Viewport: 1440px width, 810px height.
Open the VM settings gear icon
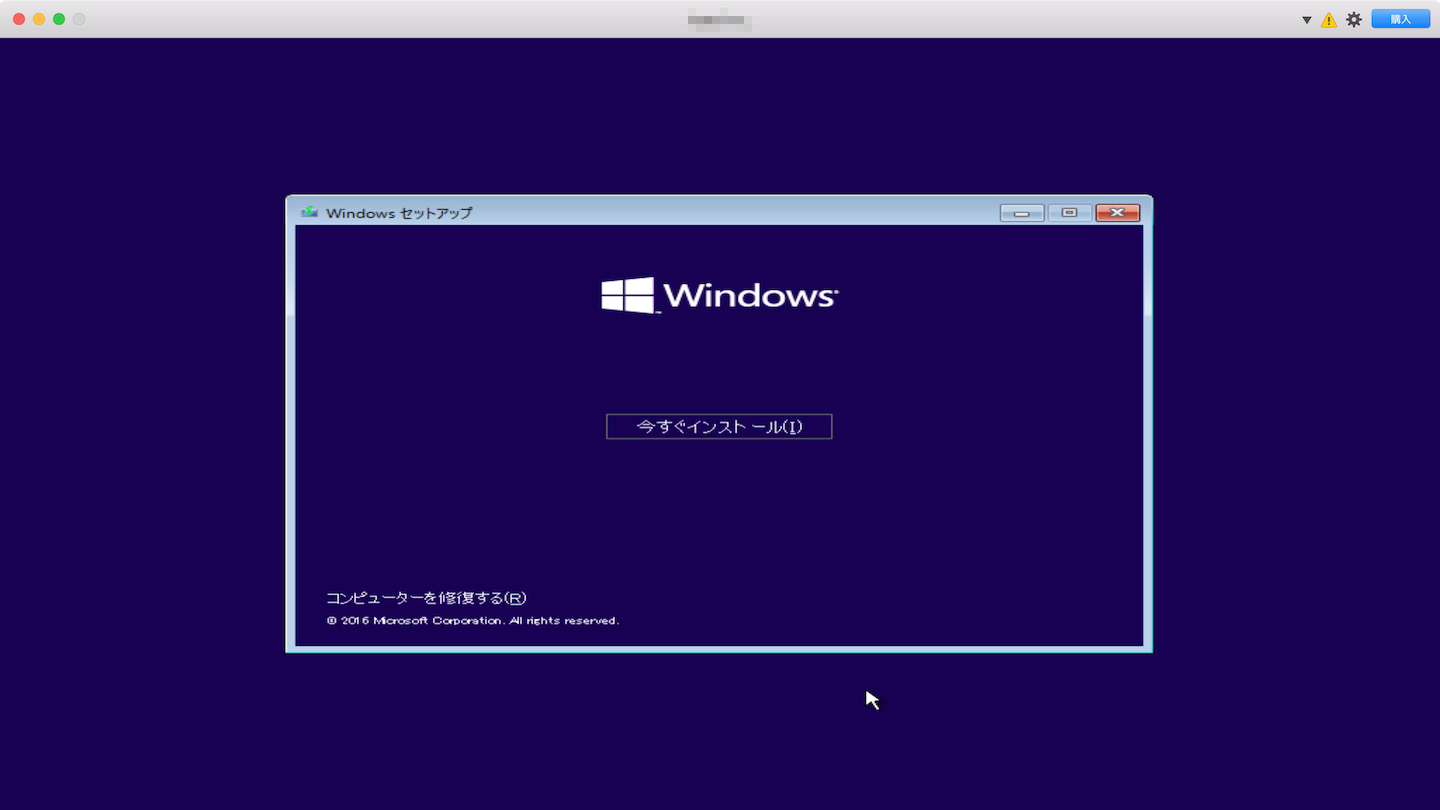pyautogui.click(x=1354, y=19)
